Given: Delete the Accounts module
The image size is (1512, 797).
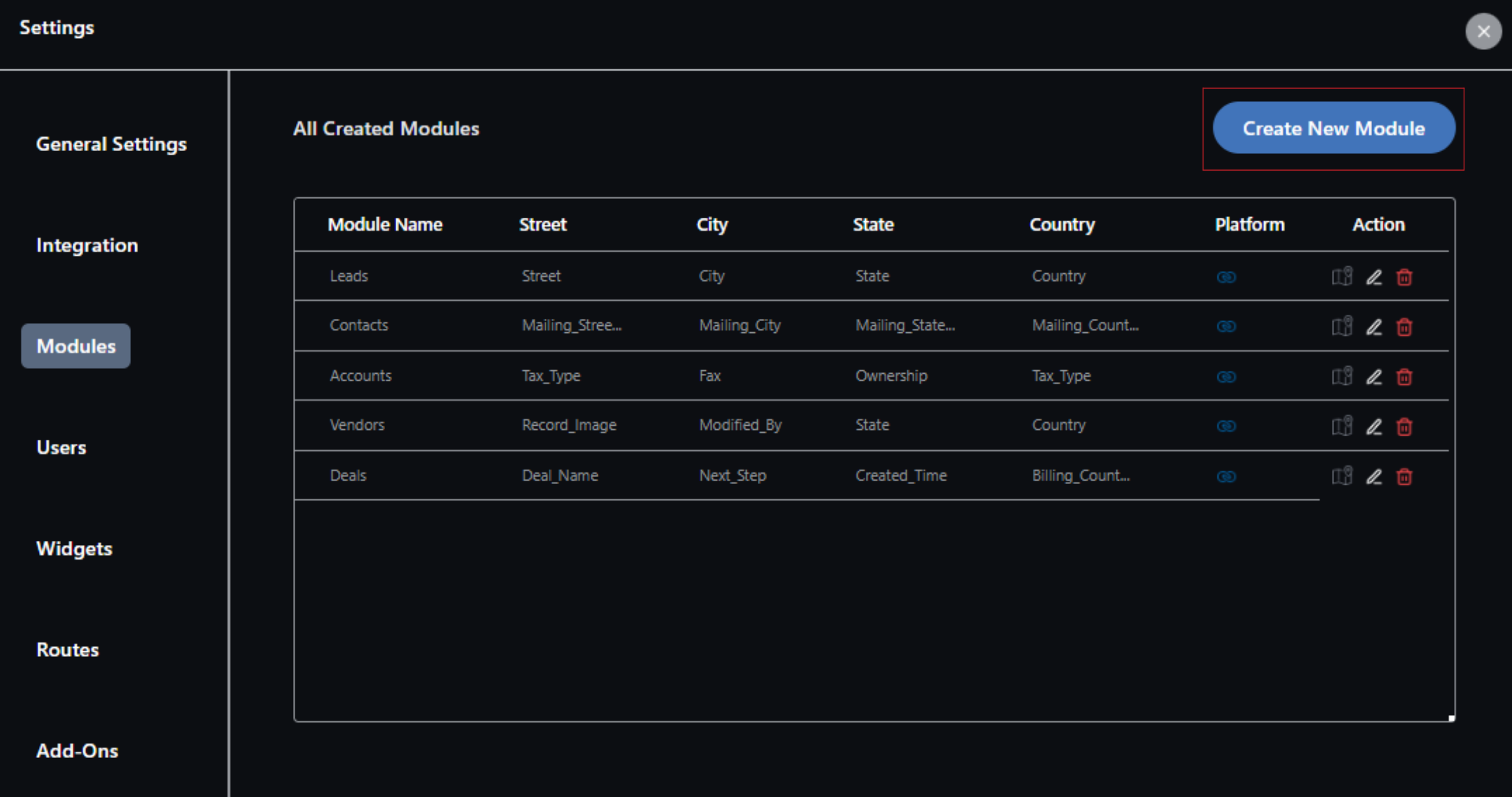Looking at the screenshot, I should (x=1404, y=377).
